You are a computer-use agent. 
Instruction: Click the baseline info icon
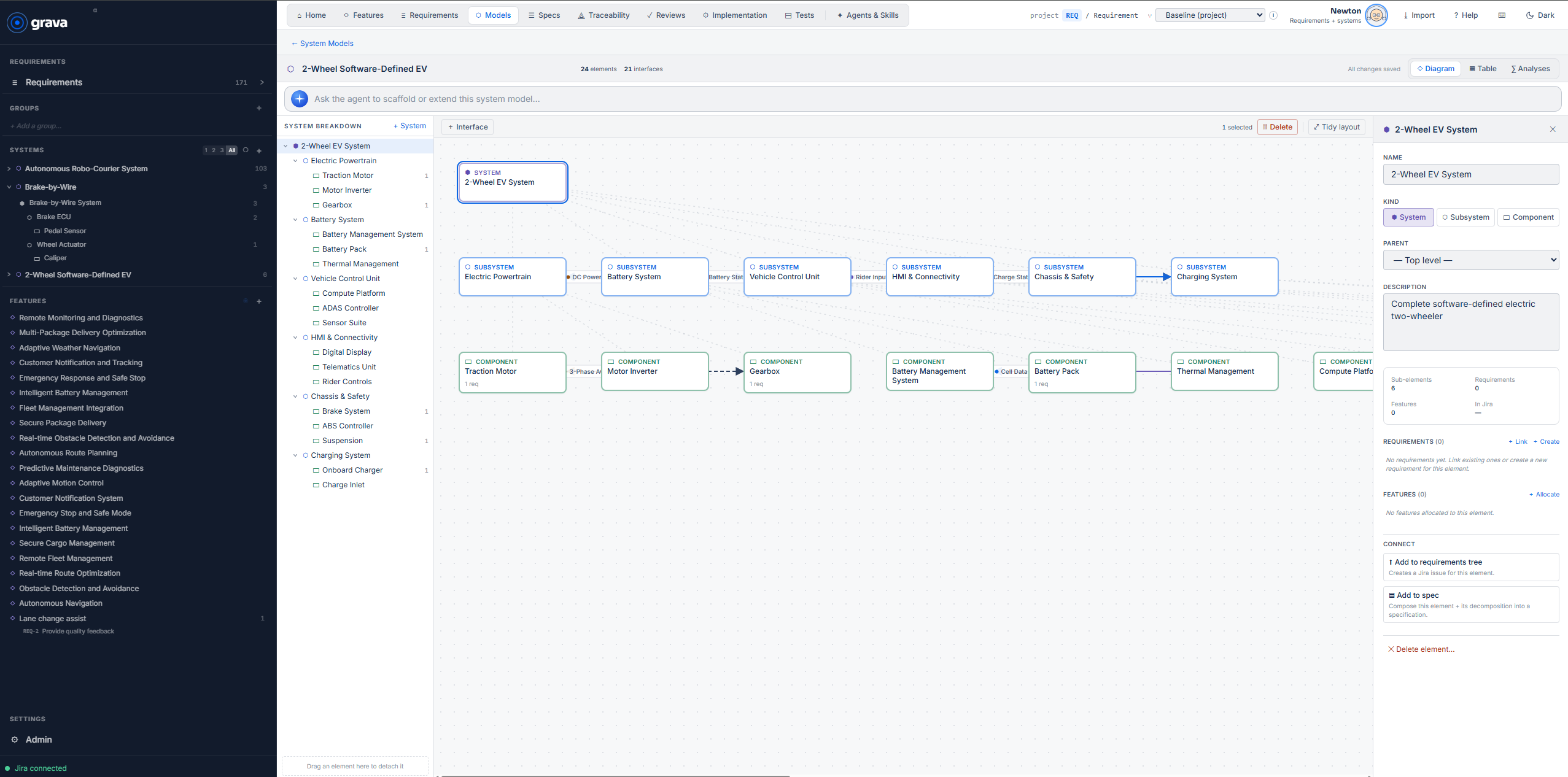click(1273, 15)
